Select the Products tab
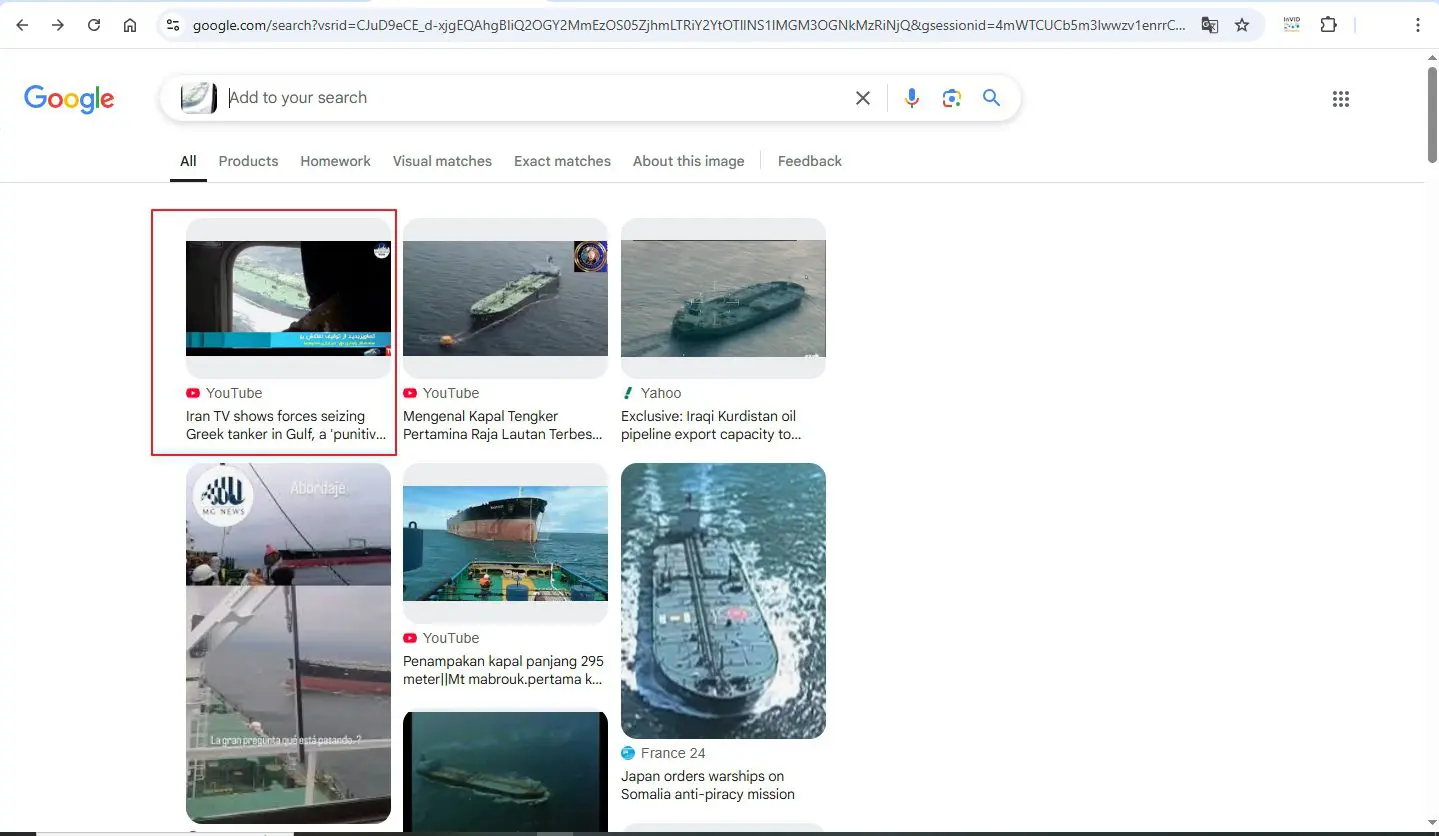Viewport: 1439px width, 836px height. point(248,161)
